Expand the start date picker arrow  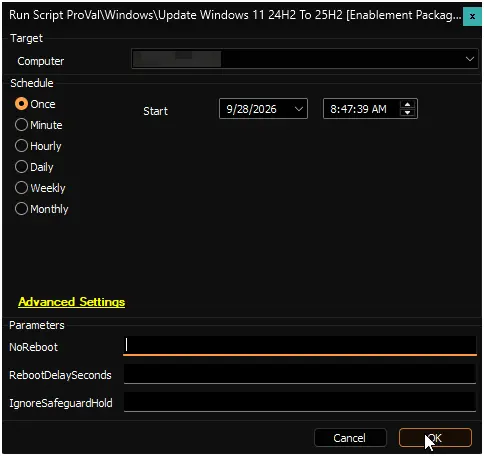click(x=299, y=109)
